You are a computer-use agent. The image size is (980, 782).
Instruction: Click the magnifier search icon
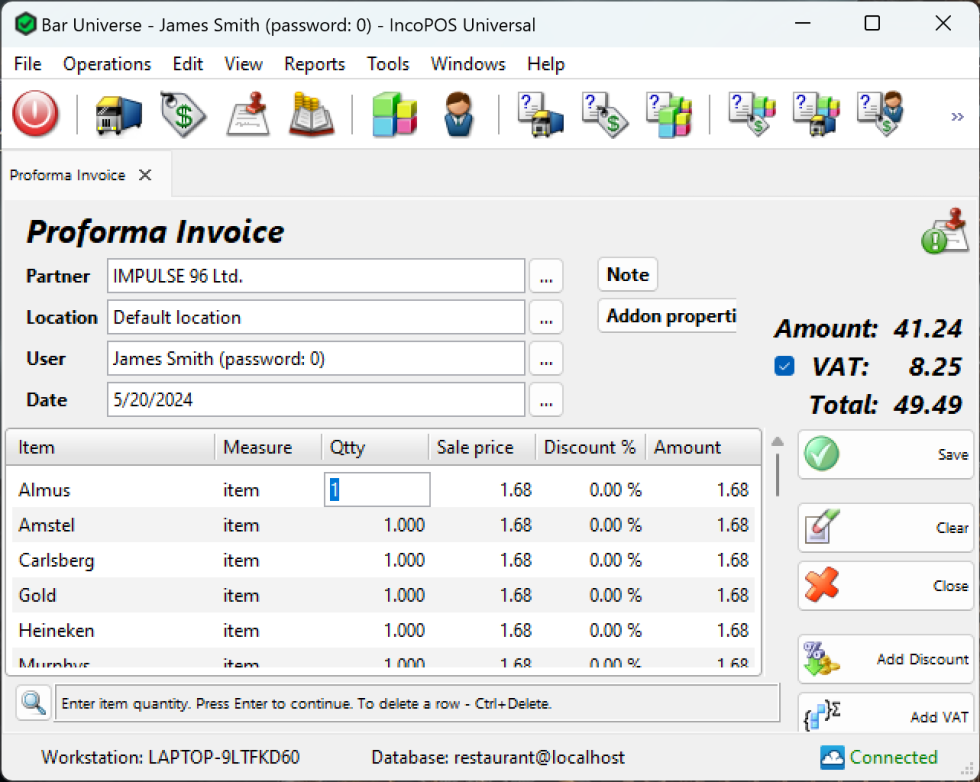tap(33, 703)
